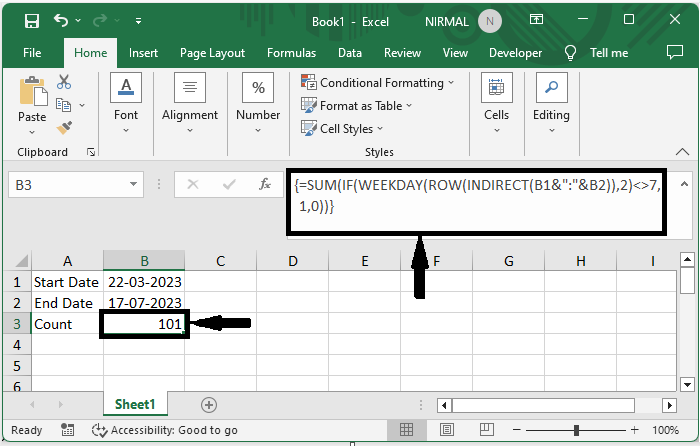This screenshot has height=446, width=700.
Task: Open the Clipboard dialog launcher
Action: click(91, 152)
